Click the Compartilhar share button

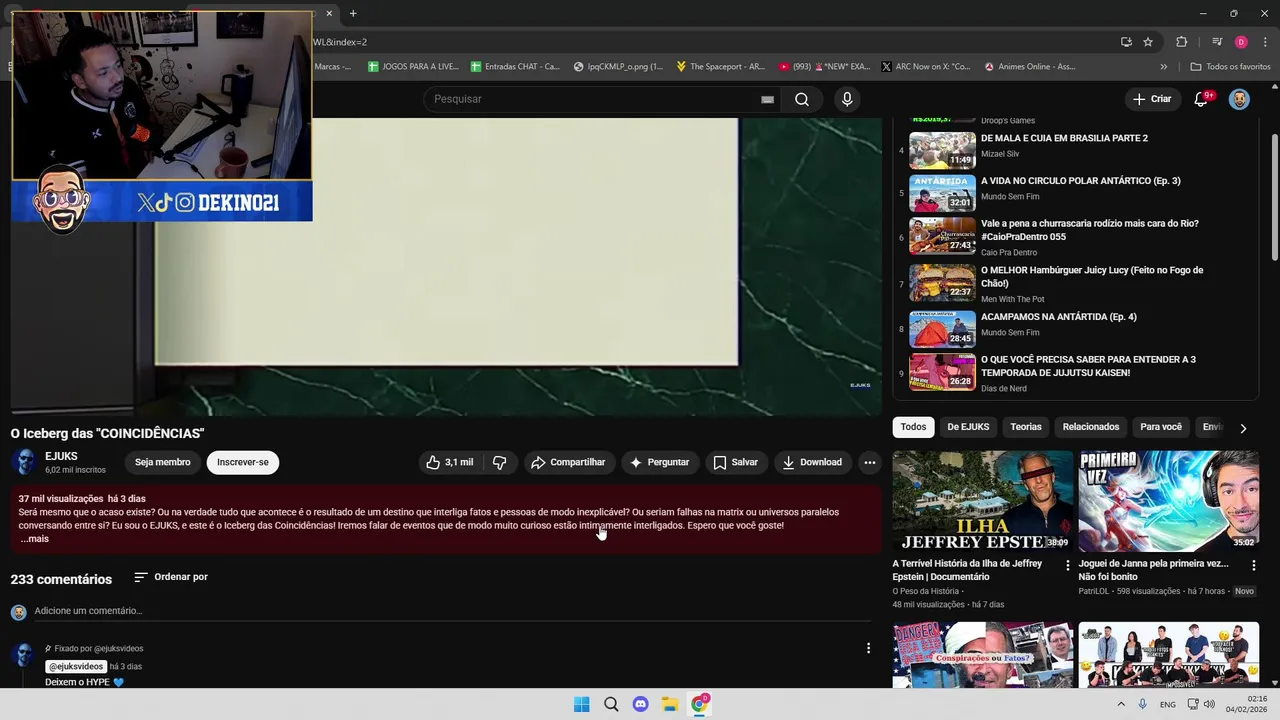[568, 462]
